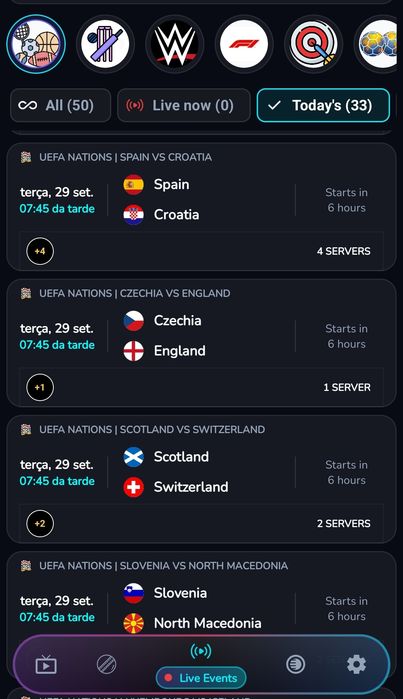Select the handball balls category icon
Screen dimensions: 403x699
pyautogui.click(x=378, y=44)
